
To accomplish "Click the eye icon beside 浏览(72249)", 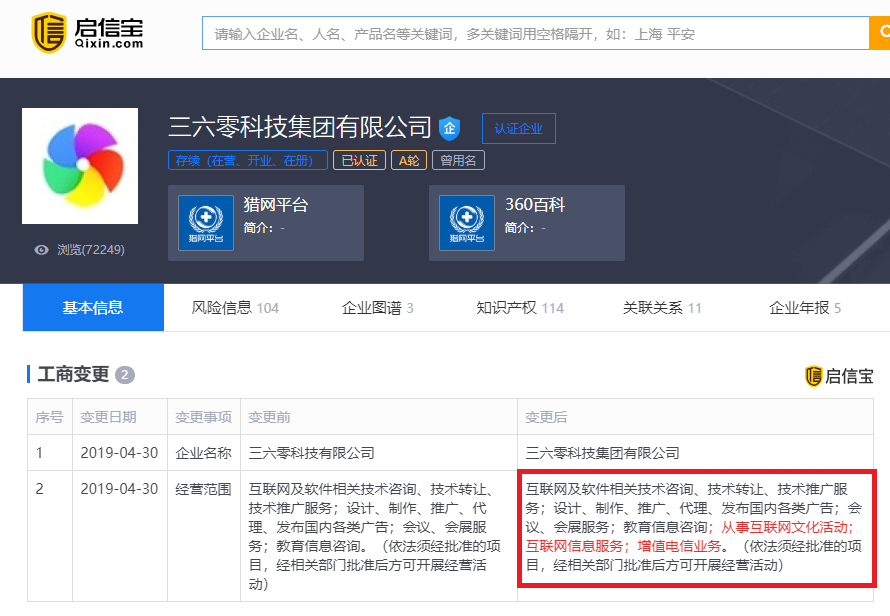I will (41, 250).
